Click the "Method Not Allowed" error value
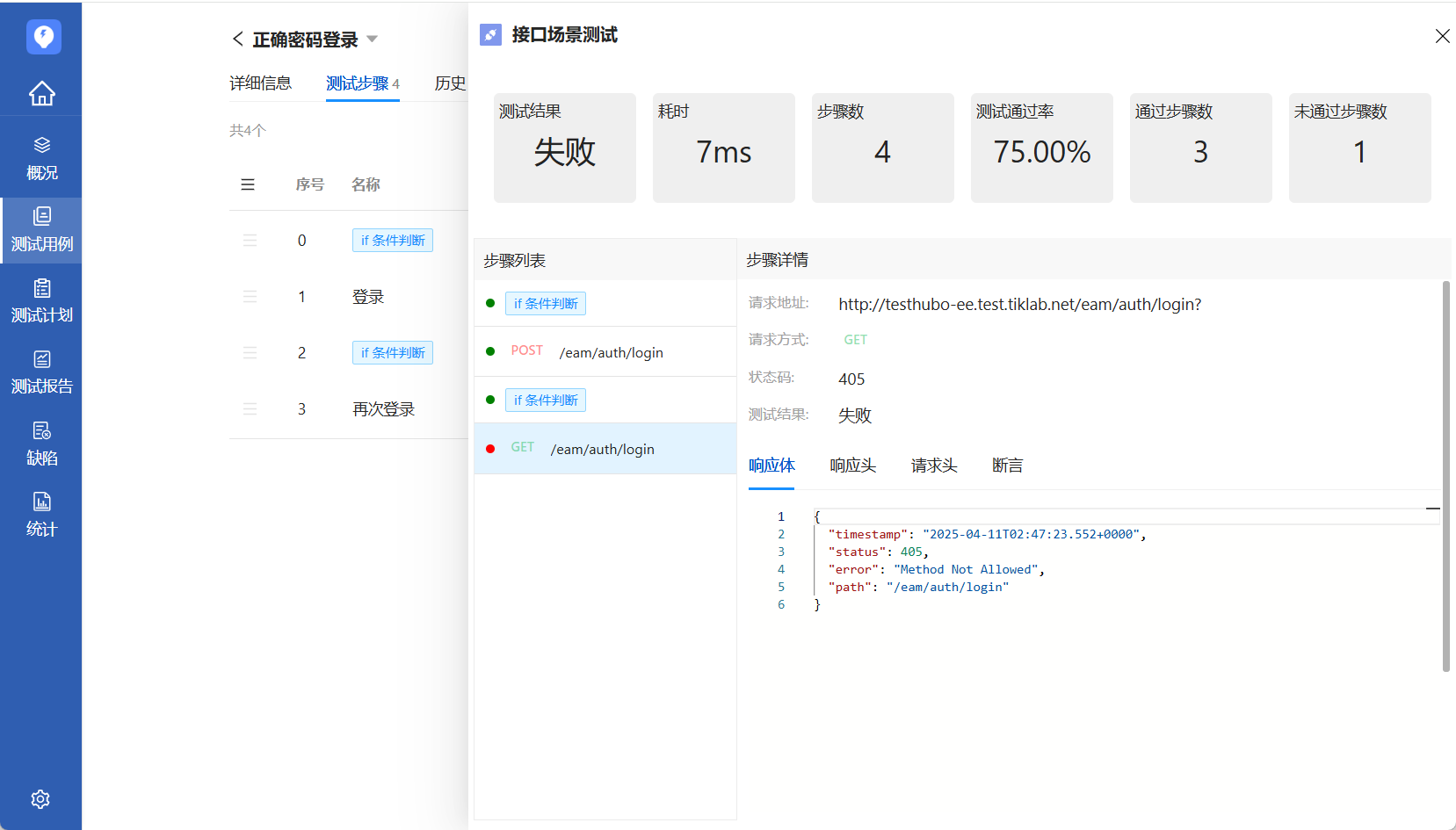Image resolution: width=1456 pixels, height=830 pixels. (967, 570)
